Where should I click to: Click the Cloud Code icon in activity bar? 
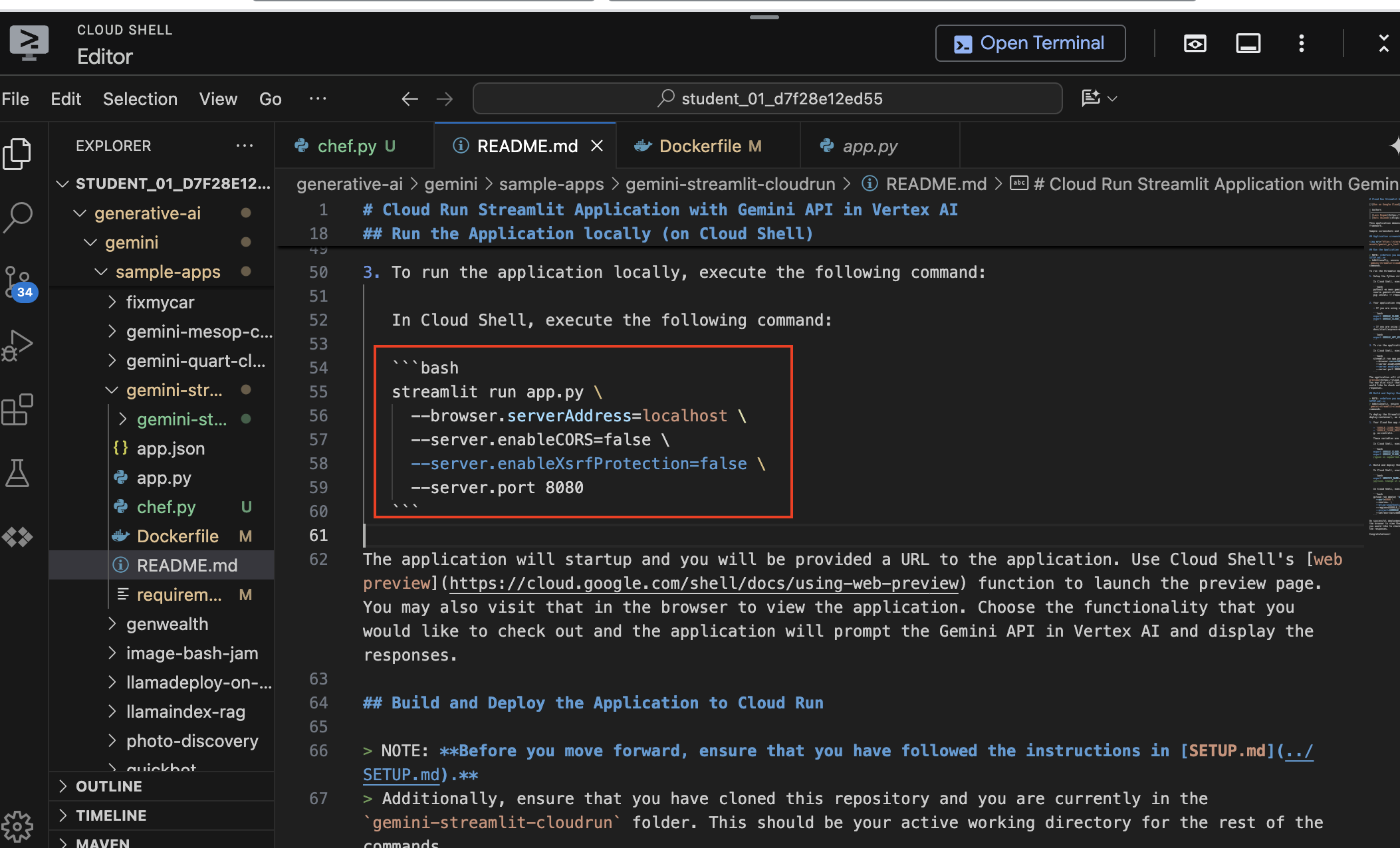click(x=18, y=537)
